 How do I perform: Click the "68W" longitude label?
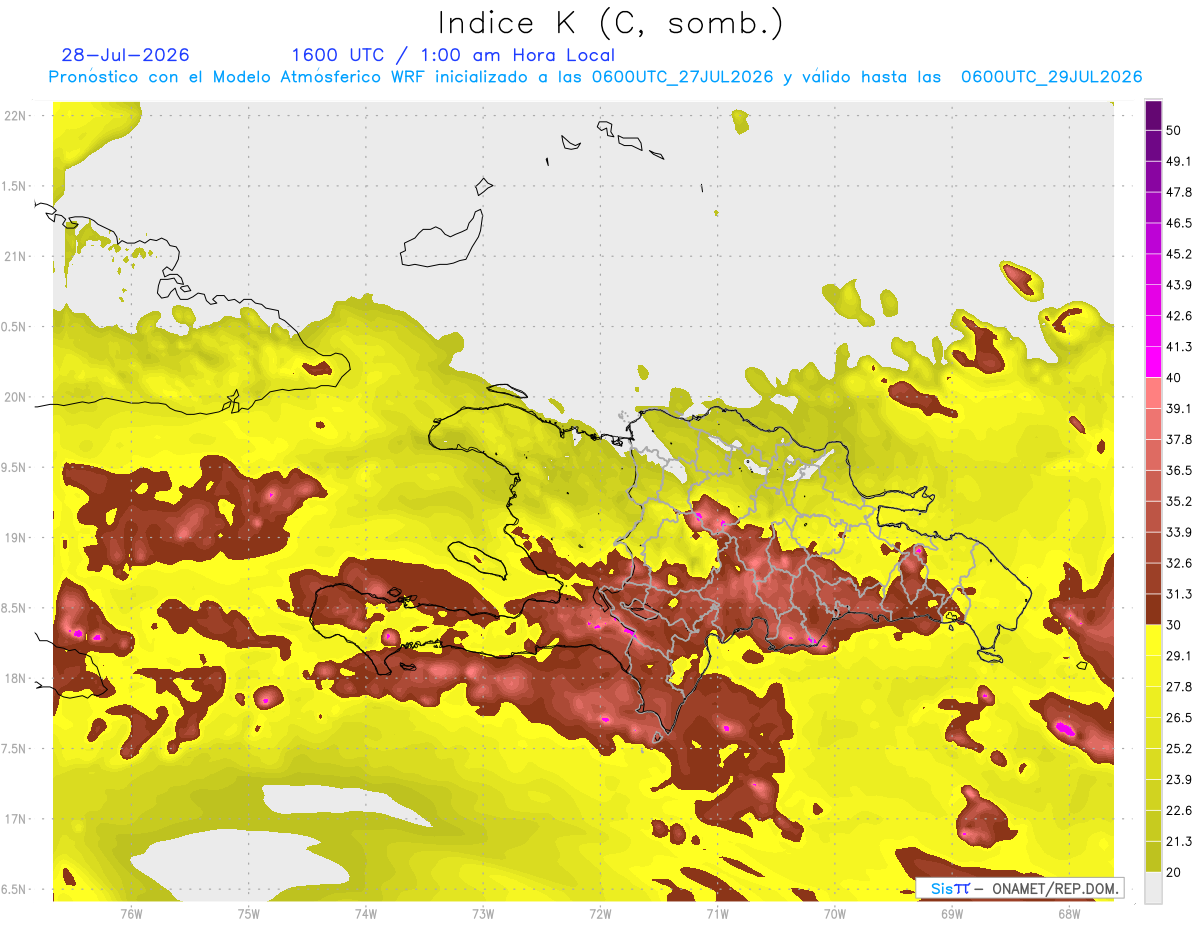click(x=1068, y=913)
